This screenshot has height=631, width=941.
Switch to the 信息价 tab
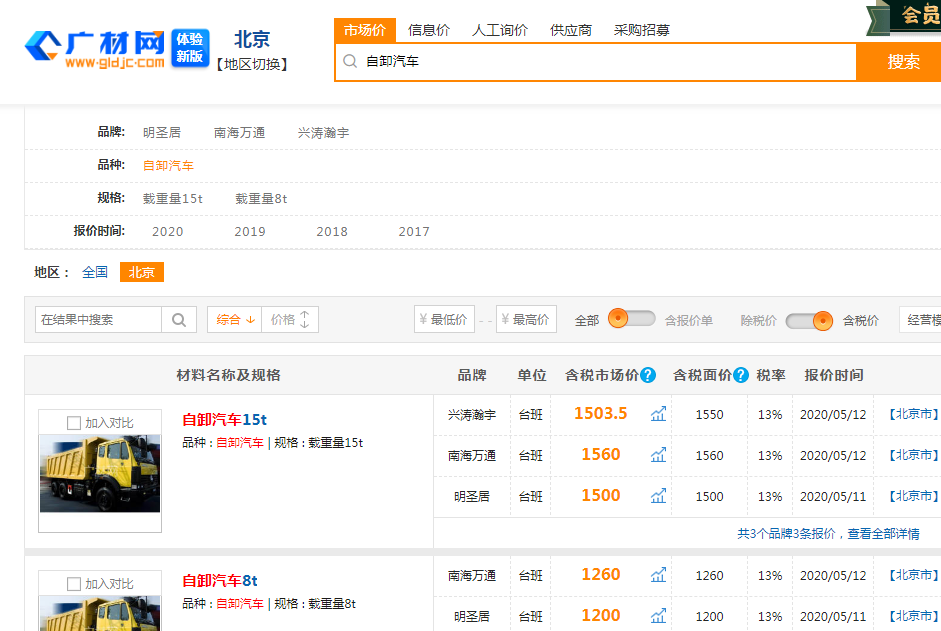pos(429,30)
